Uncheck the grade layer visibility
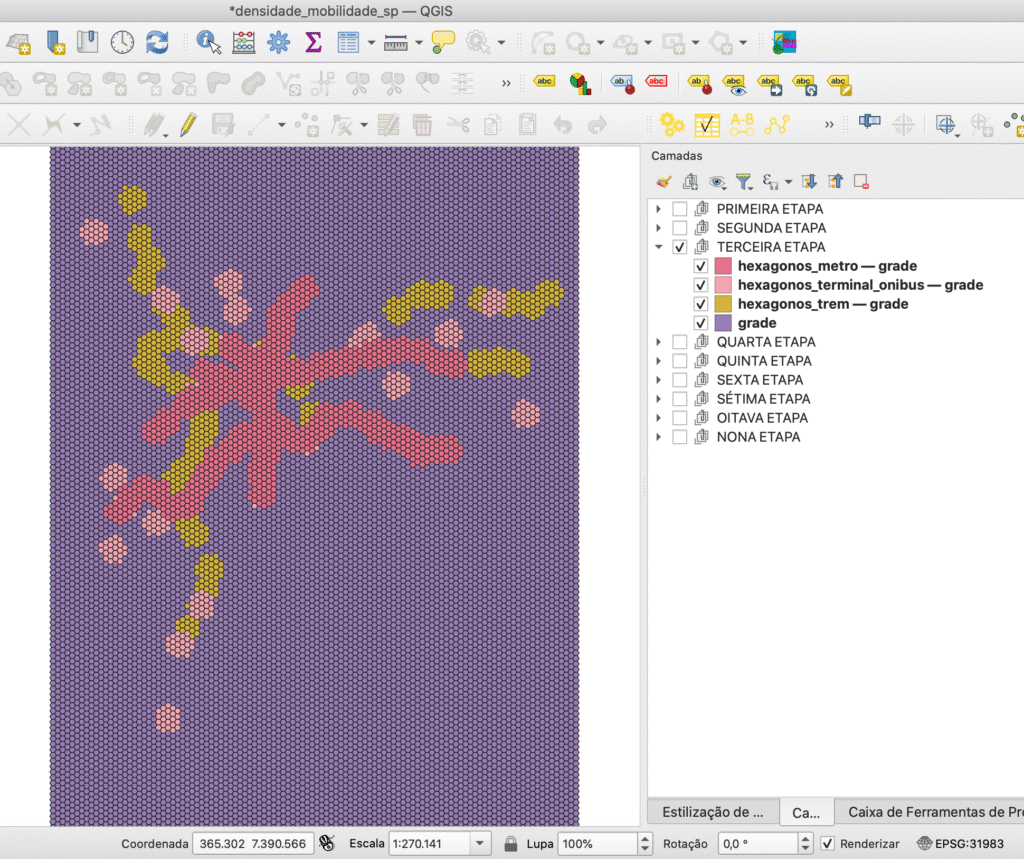The width and height of the screenshot is (1024, 859). coord(701,323)
